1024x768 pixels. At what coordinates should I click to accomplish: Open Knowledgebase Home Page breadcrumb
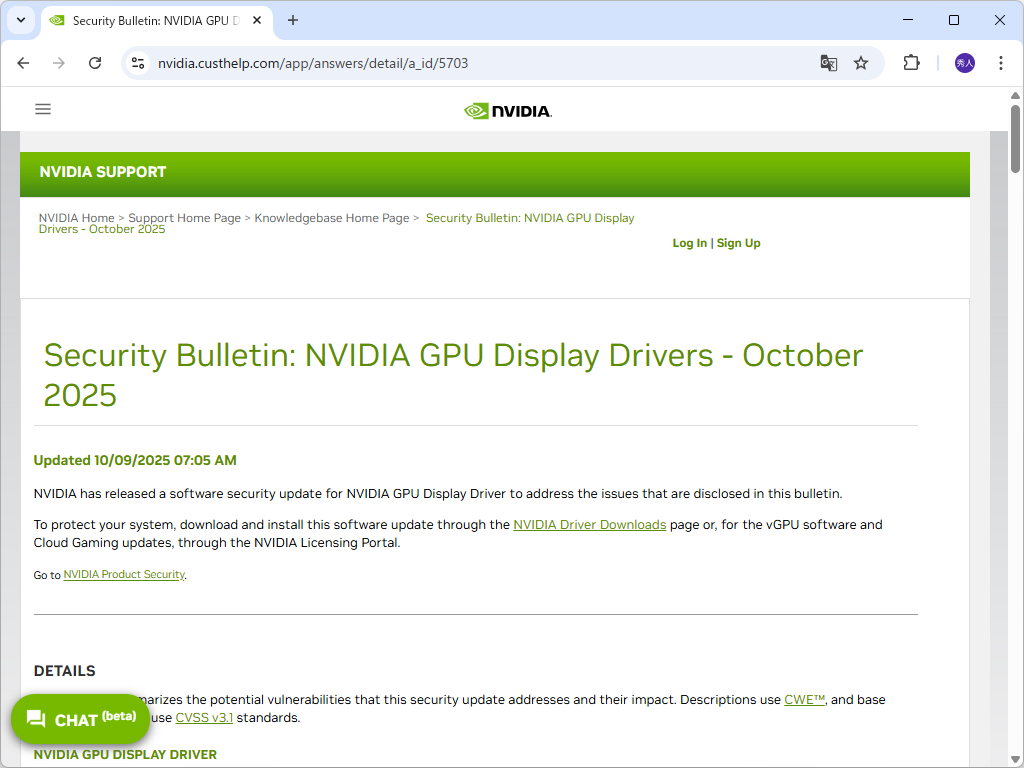pos(332,218)
